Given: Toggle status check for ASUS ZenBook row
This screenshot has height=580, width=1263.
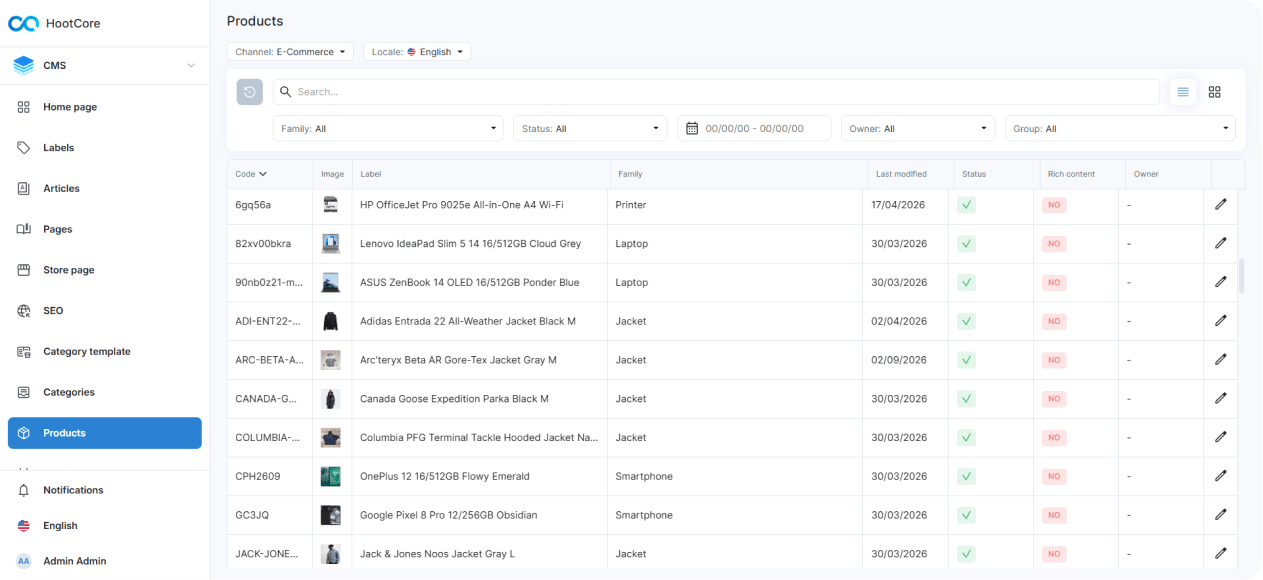Looking at the screenshot, I should click(966, 283).
